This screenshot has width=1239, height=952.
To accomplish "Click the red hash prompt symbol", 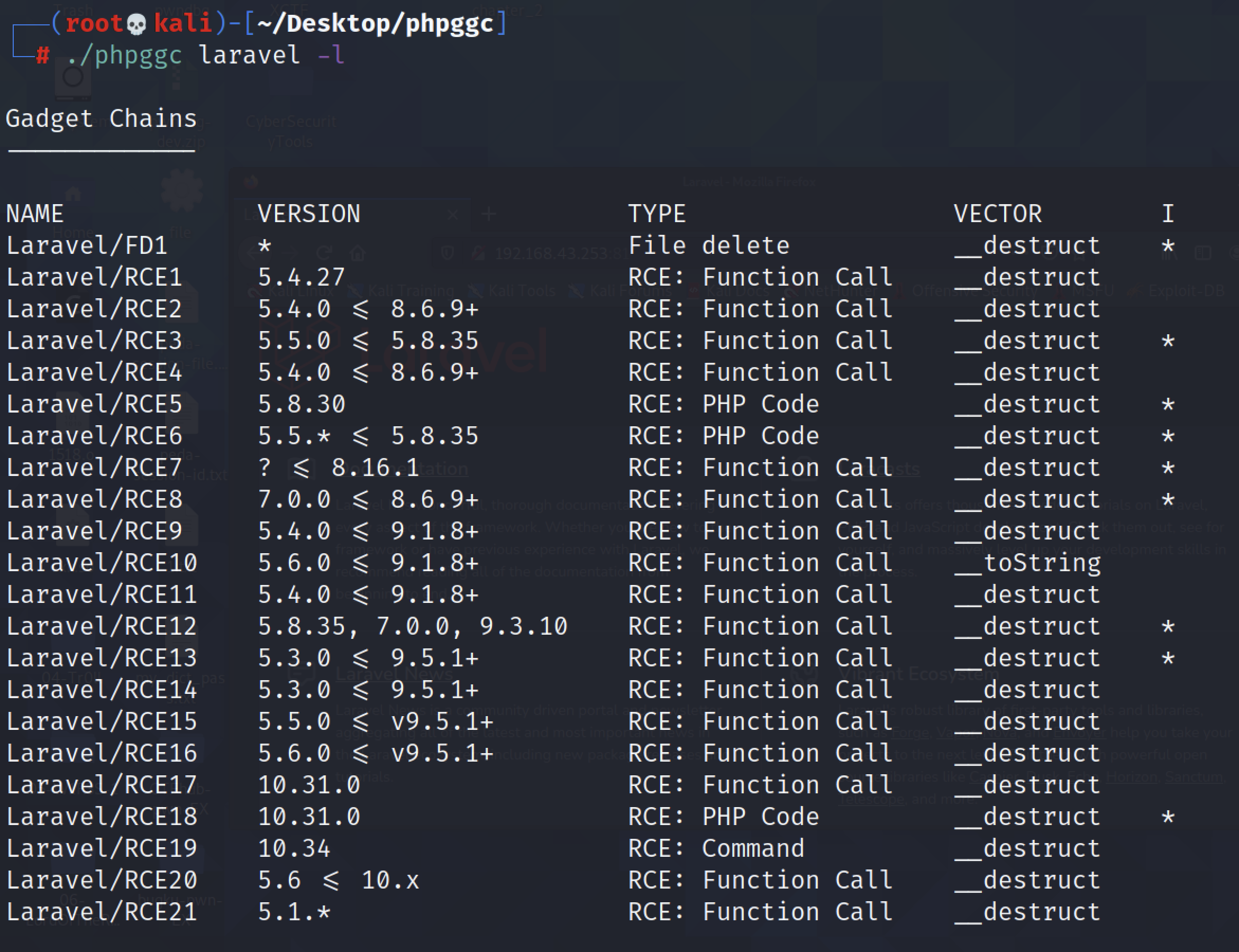I will 42,56.
